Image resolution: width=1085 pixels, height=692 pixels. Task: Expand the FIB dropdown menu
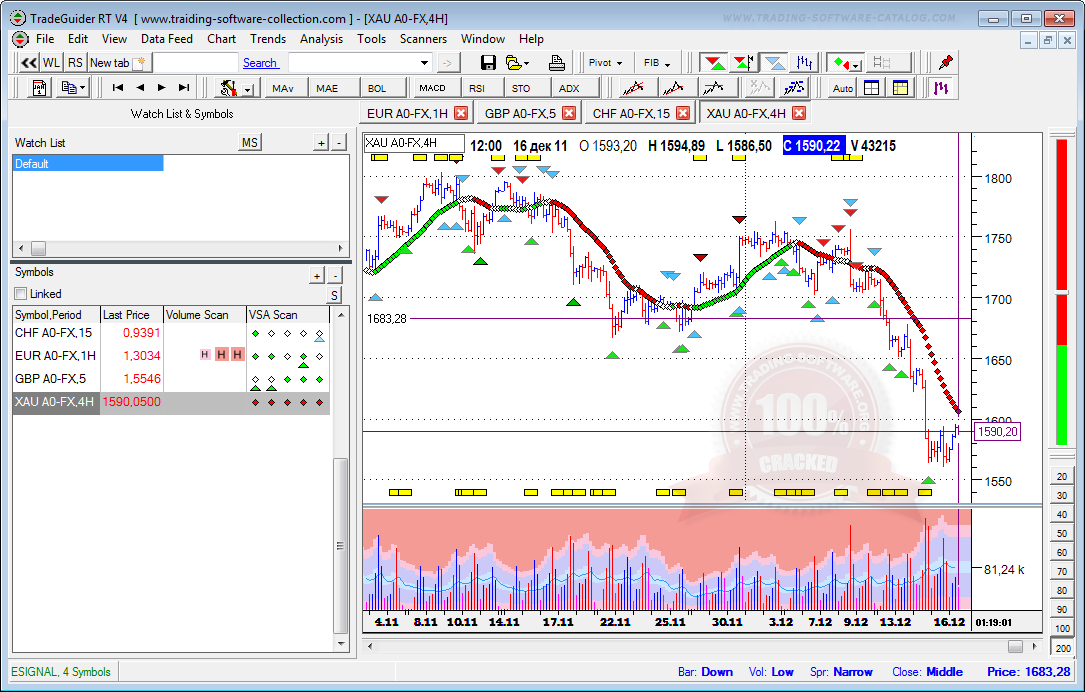pyautogui.click(x=657, y=63)
